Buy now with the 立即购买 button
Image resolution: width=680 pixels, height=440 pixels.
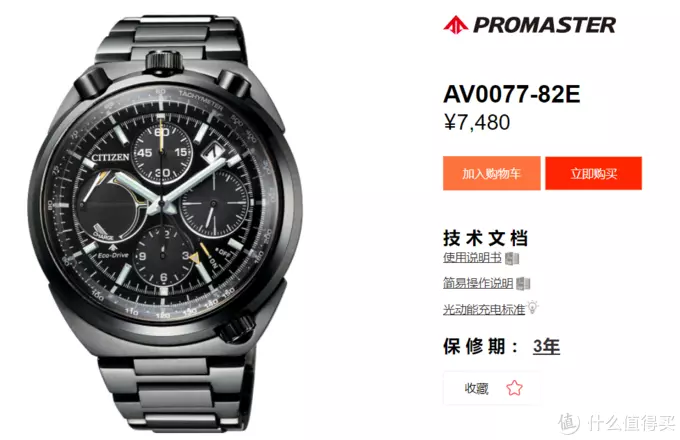[x=593, y=173]
